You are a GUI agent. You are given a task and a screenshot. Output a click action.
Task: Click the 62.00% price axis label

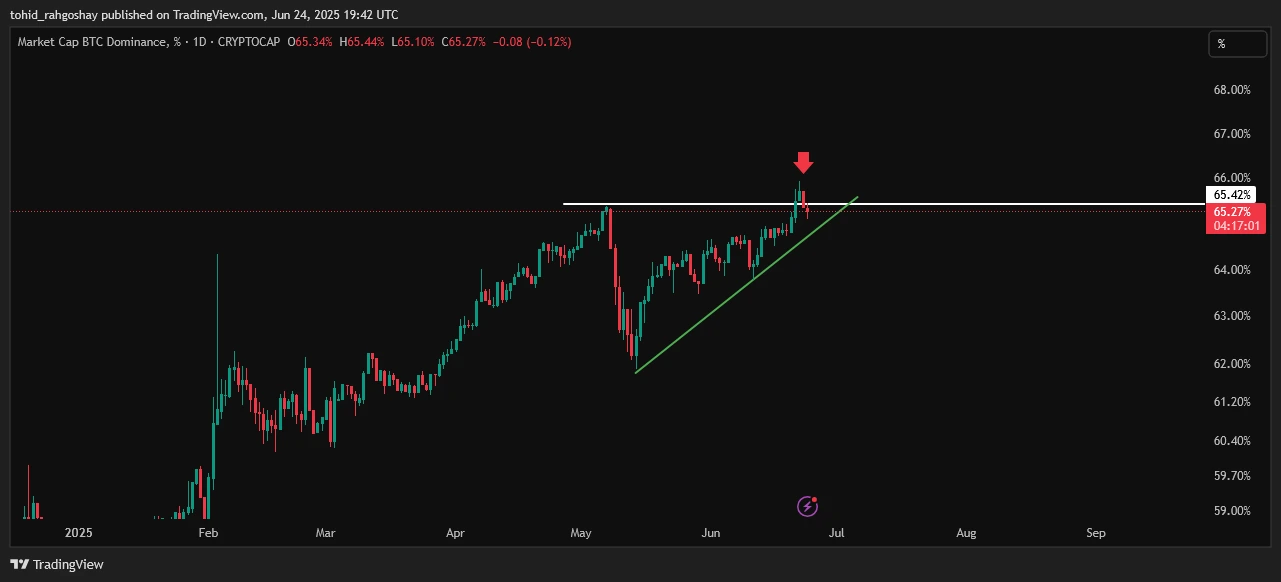1232,364
